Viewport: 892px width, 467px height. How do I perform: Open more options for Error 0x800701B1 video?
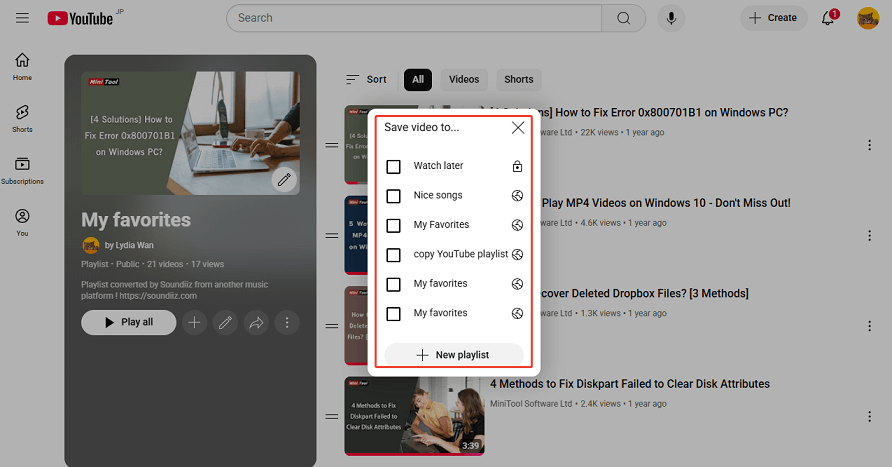point(869,145)
